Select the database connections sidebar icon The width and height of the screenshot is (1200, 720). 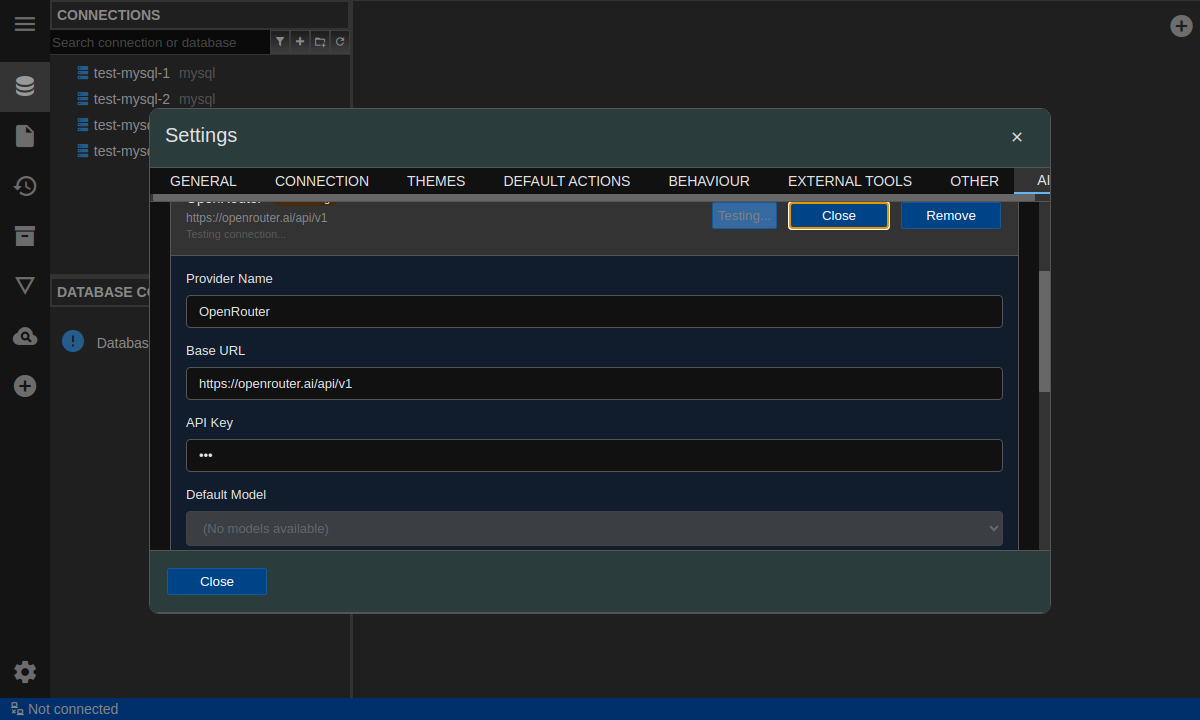click(25, 86)
